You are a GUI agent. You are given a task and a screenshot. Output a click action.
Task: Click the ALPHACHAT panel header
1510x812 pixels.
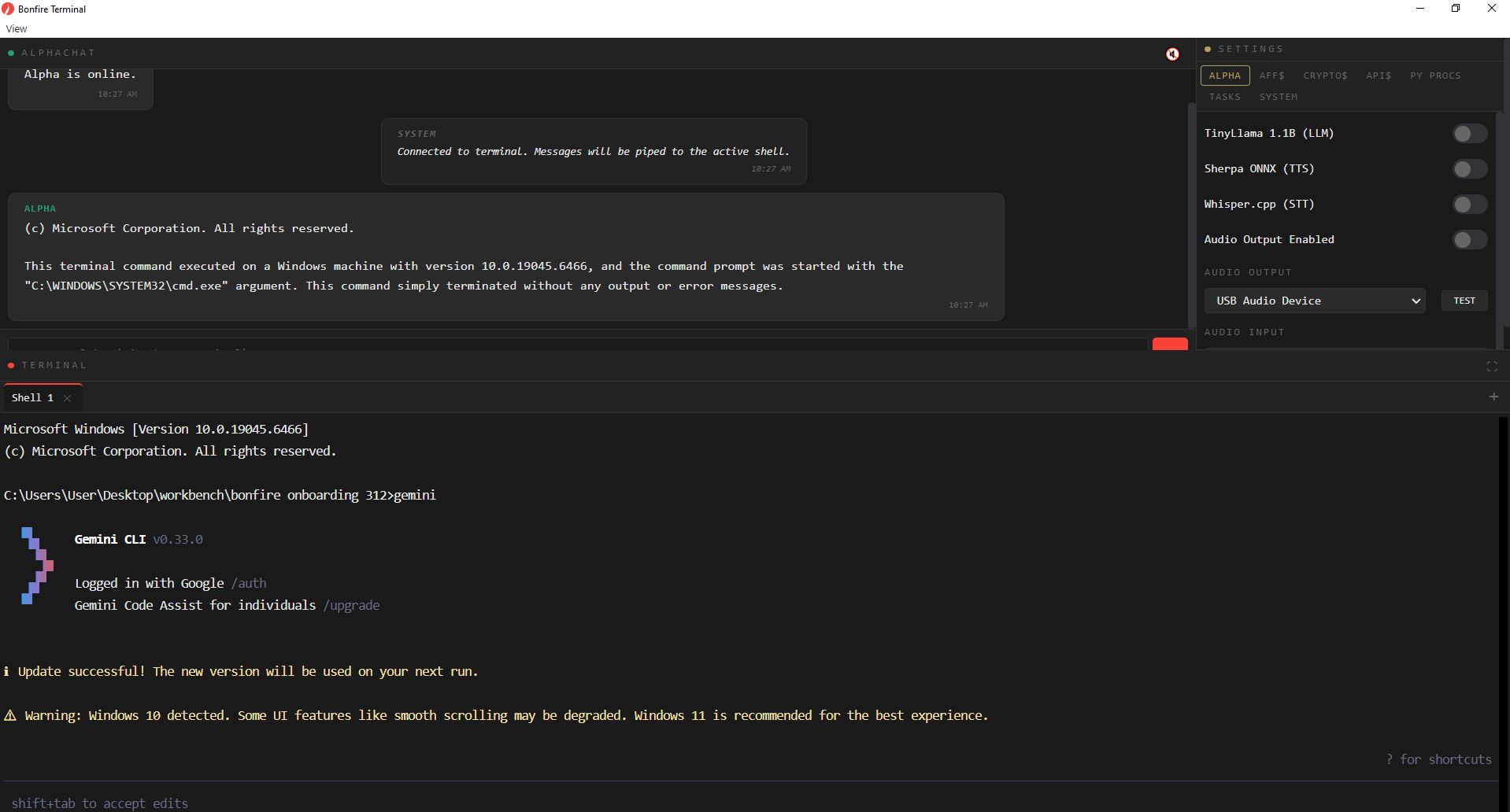(58, 53)
